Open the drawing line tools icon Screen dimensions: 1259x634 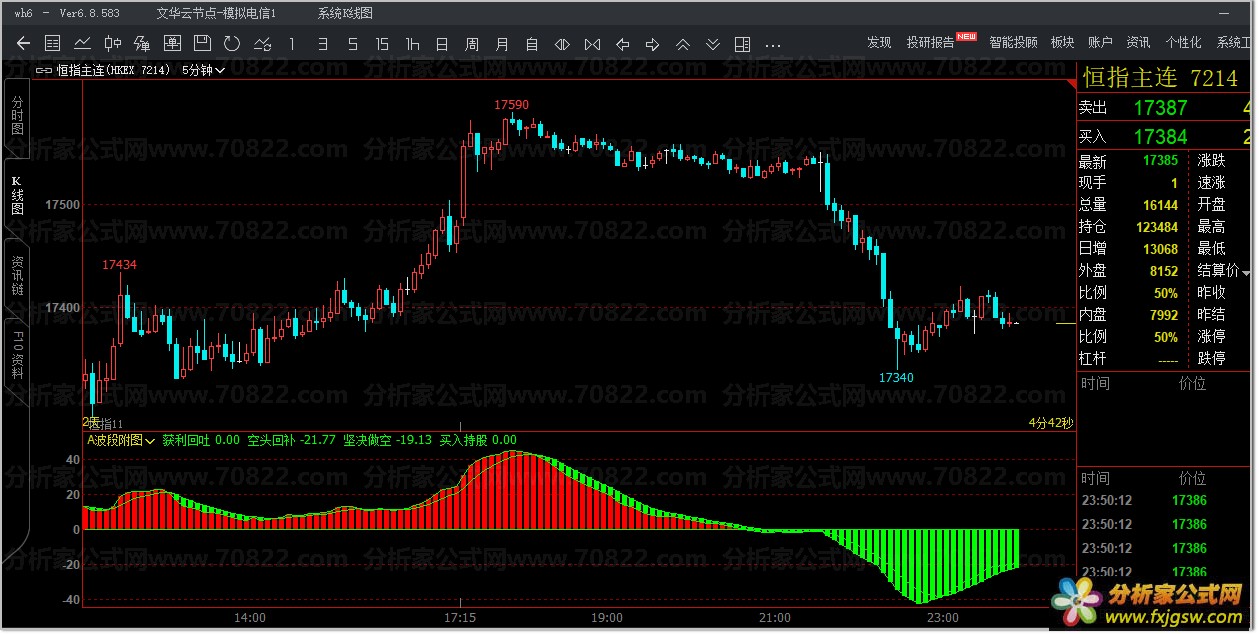click(262, 43)
